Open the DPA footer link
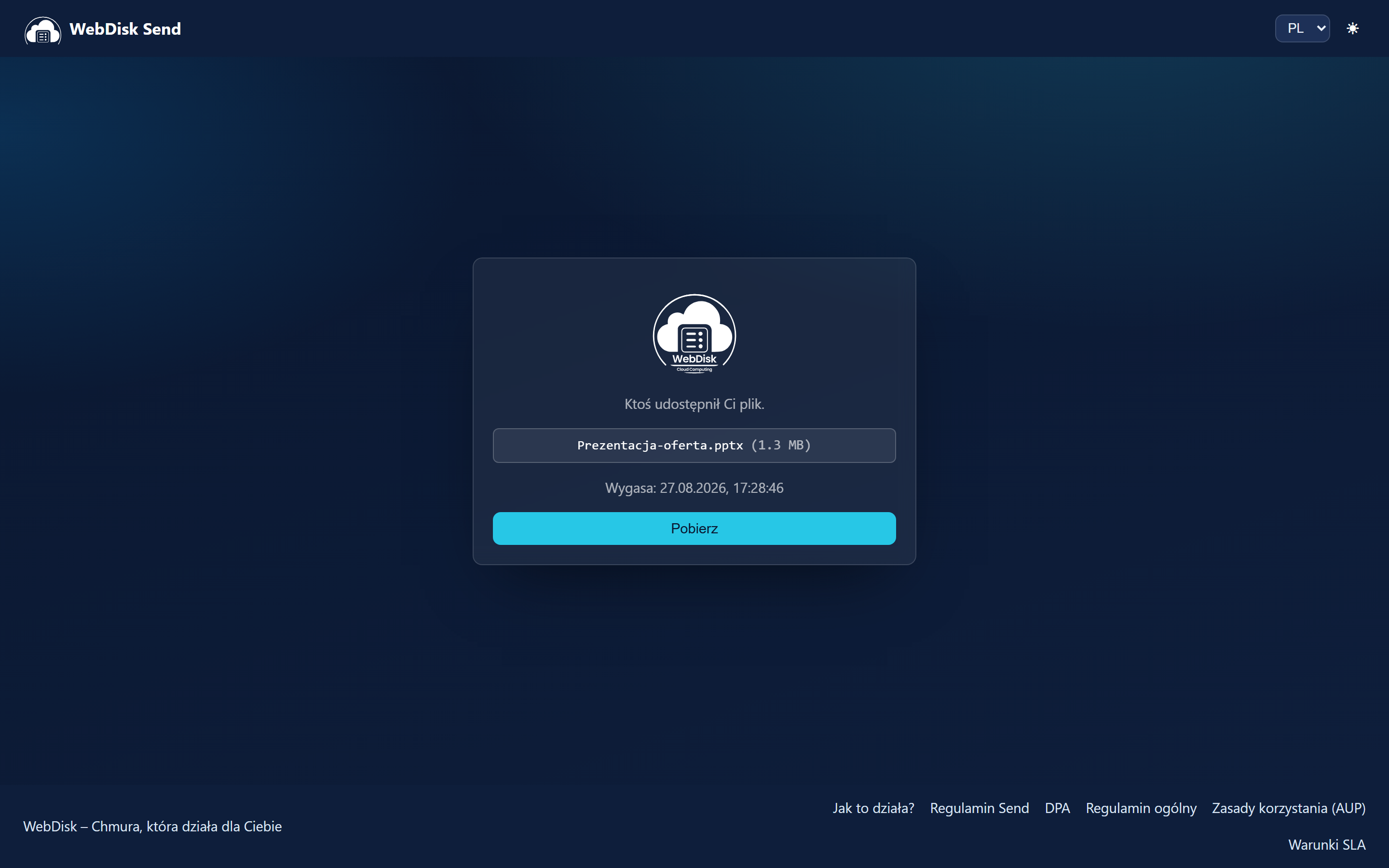Screen dimensions: 1389x868 click(1057, 808)
